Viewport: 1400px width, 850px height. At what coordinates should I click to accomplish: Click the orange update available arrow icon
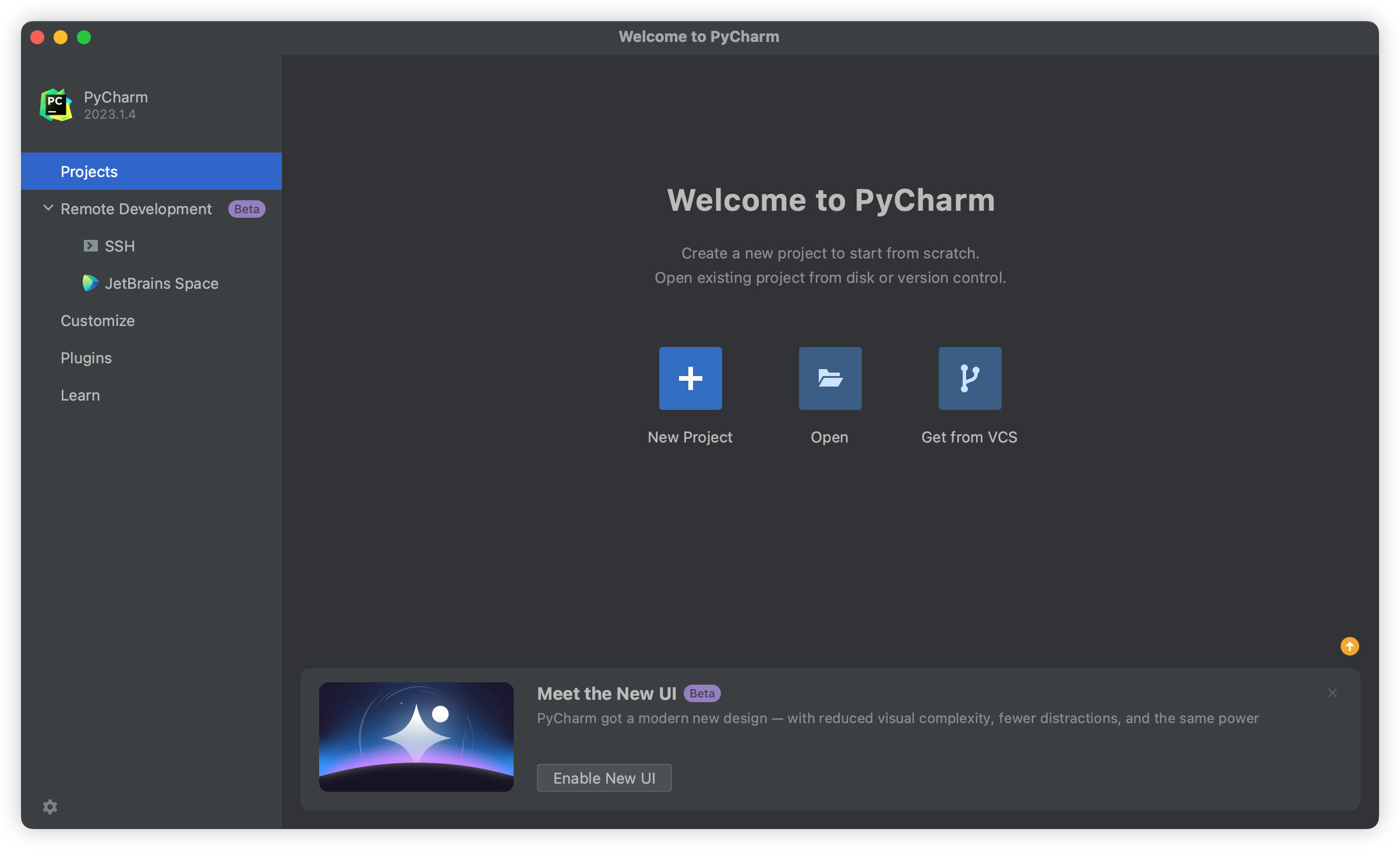1349,646
